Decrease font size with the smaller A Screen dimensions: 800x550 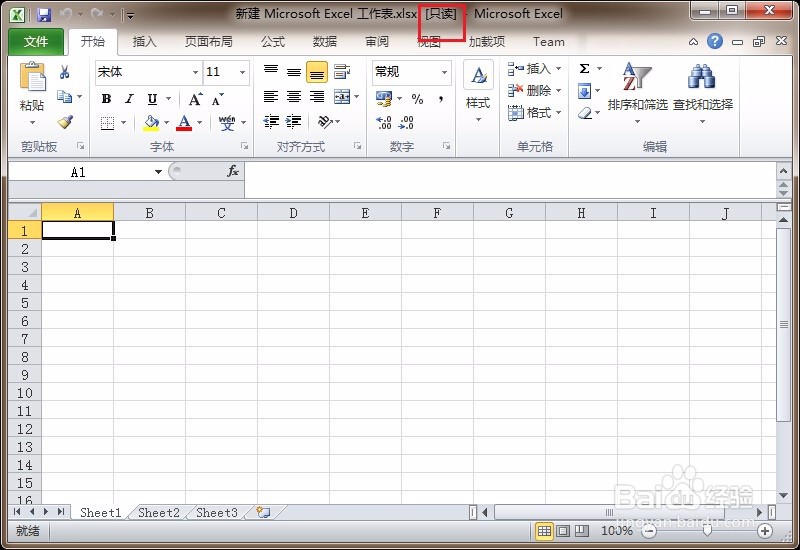point(218,98)
